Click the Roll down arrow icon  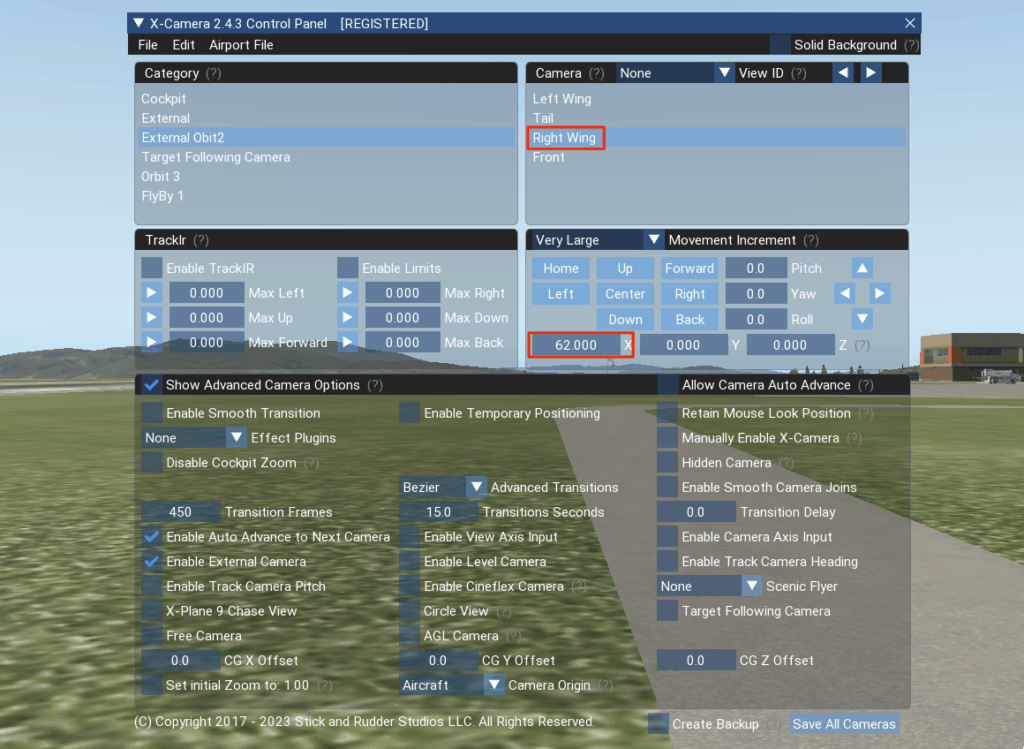click(862, 320)
